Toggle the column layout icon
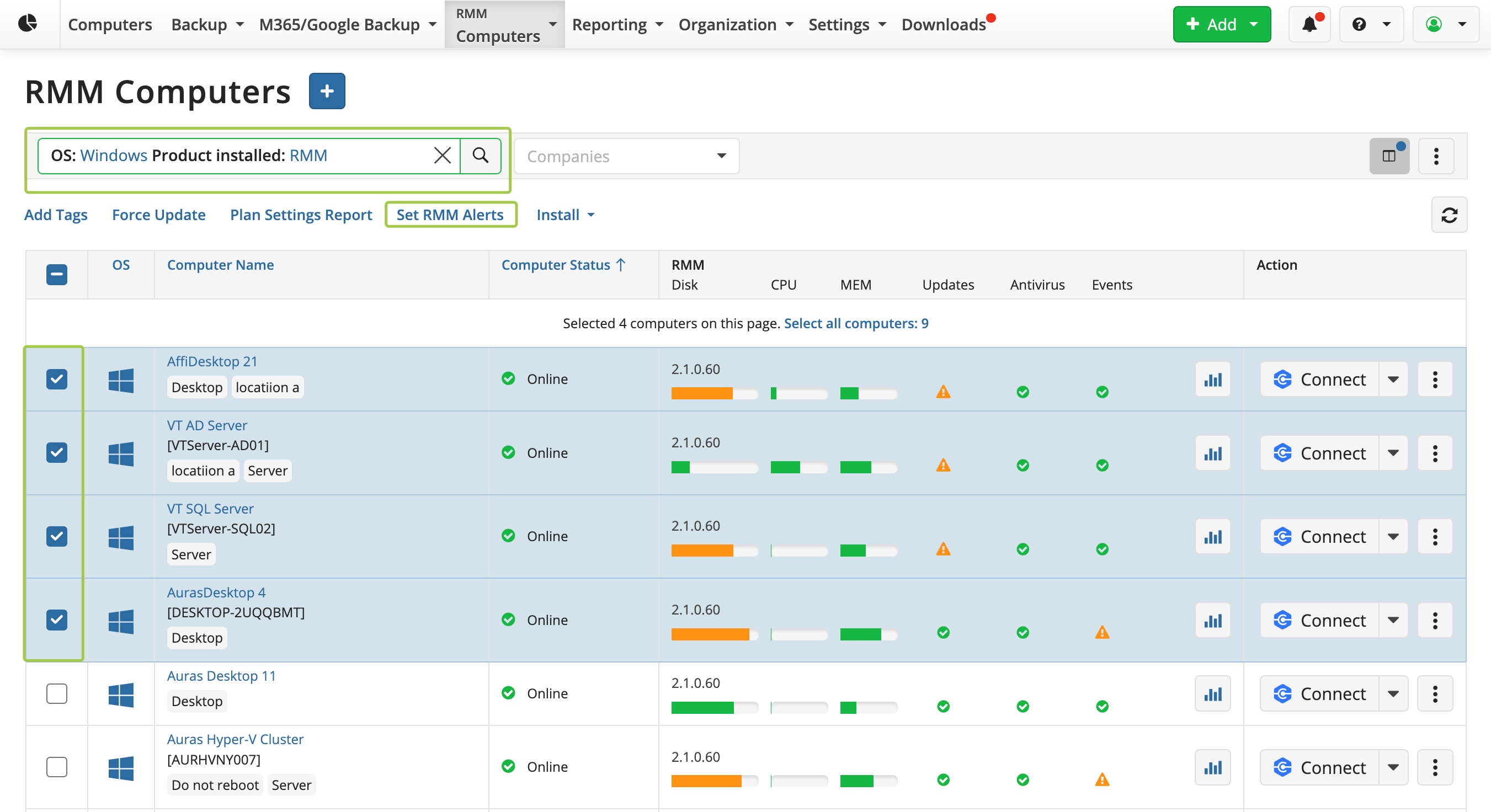The width and height of the screenshot is (1491, 812). (1389, 156)
